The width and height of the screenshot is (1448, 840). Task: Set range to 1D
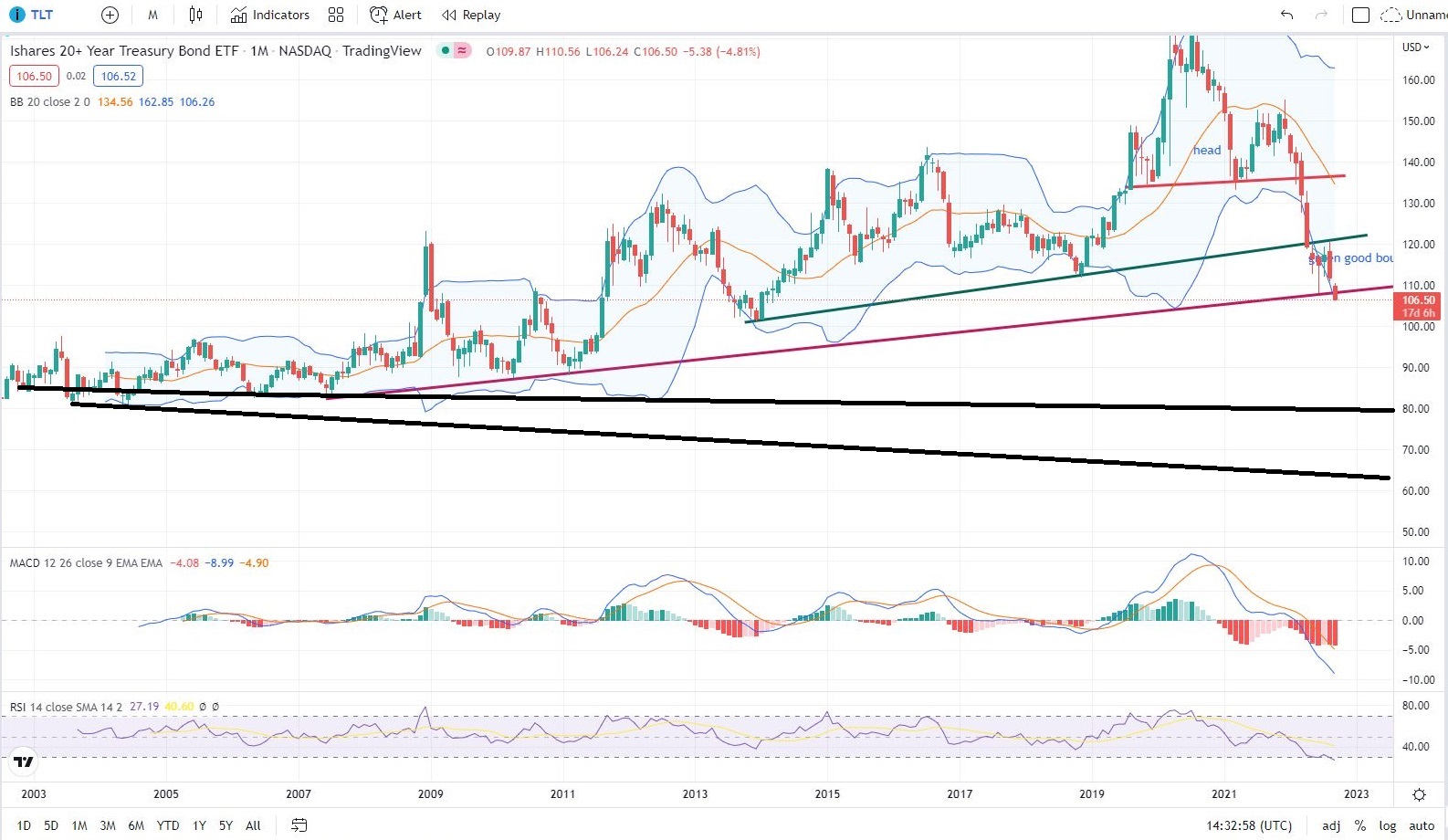click(x=24, y=825)
